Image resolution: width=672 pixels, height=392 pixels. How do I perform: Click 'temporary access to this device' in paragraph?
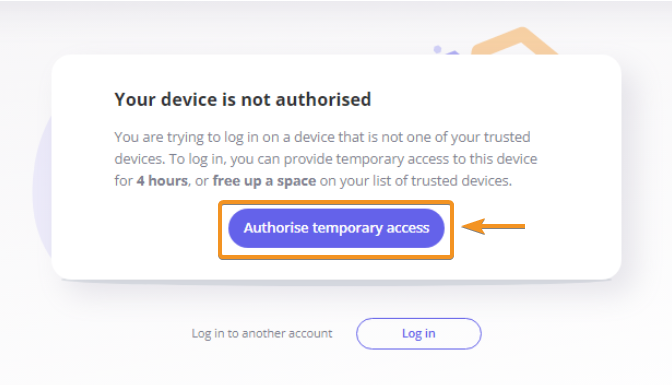pyautogui.click(x=436, y=159)
